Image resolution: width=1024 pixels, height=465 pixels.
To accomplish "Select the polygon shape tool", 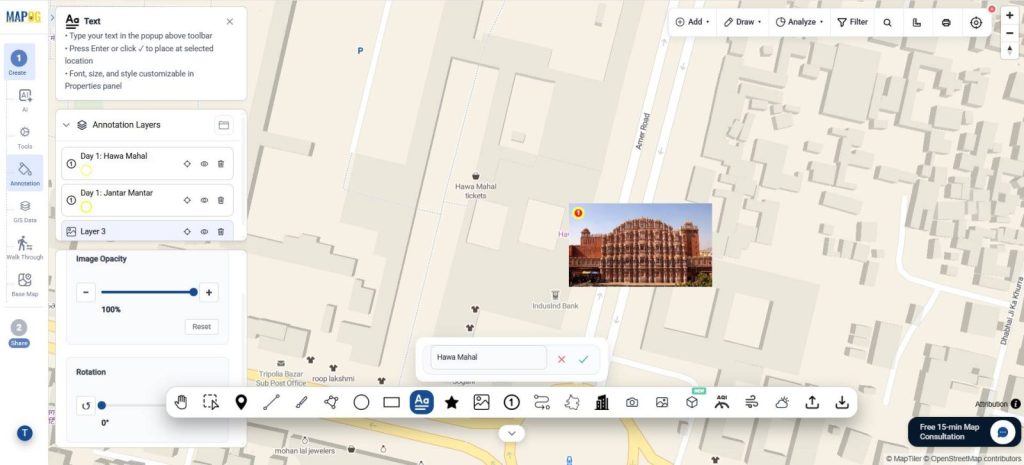I will pos(331,402).
